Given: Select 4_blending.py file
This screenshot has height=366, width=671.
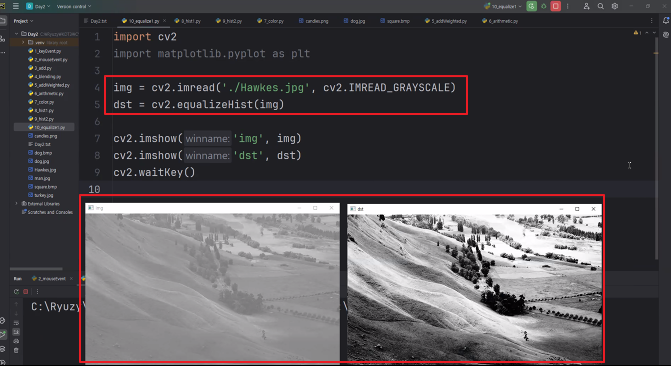Looking at the screenshot, I should (x=45, y=77).
